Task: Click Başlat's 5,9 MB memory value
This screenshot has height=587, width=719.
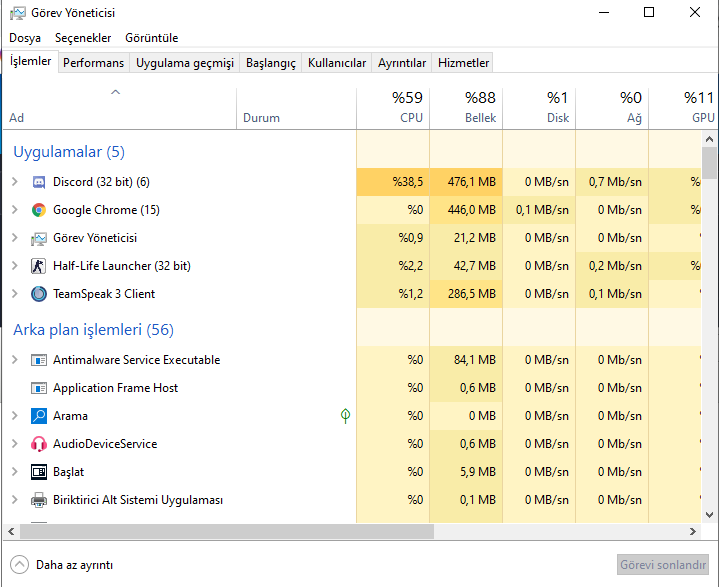Action: coord(478,472)
